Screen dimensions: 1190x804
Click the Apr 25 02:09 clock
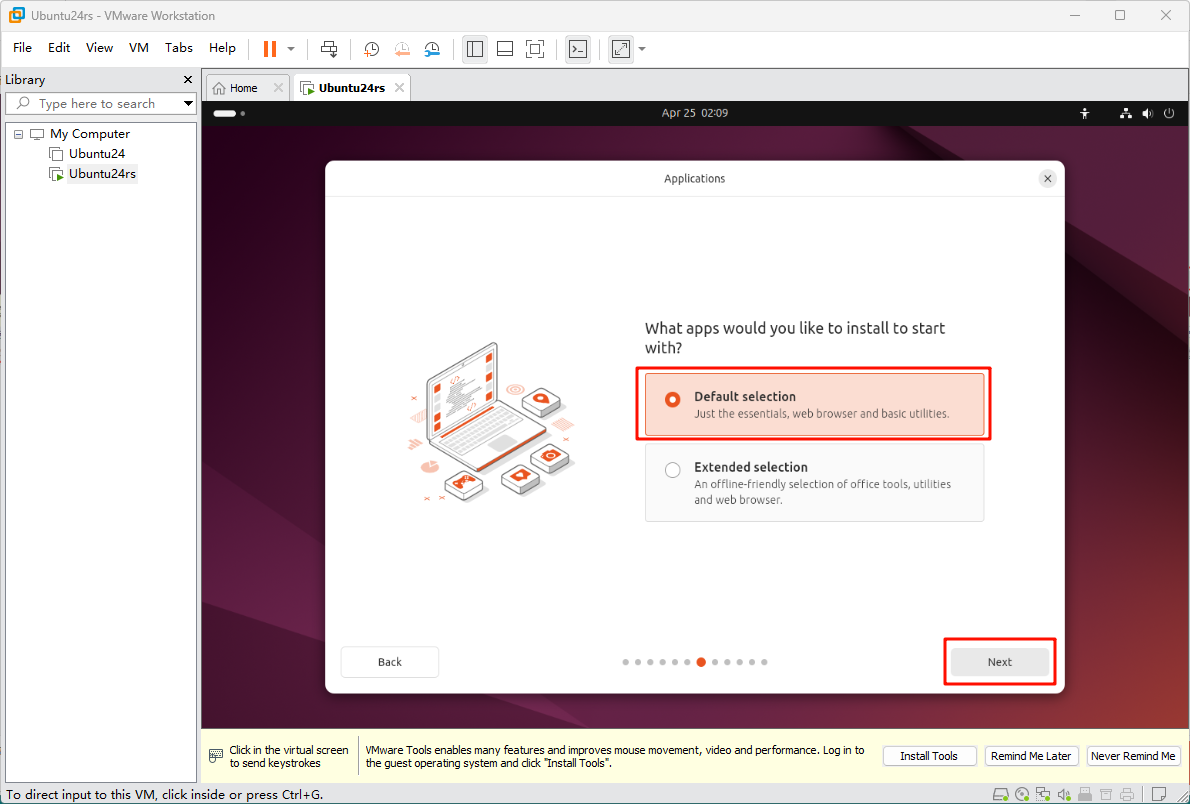tap(694, 113)
